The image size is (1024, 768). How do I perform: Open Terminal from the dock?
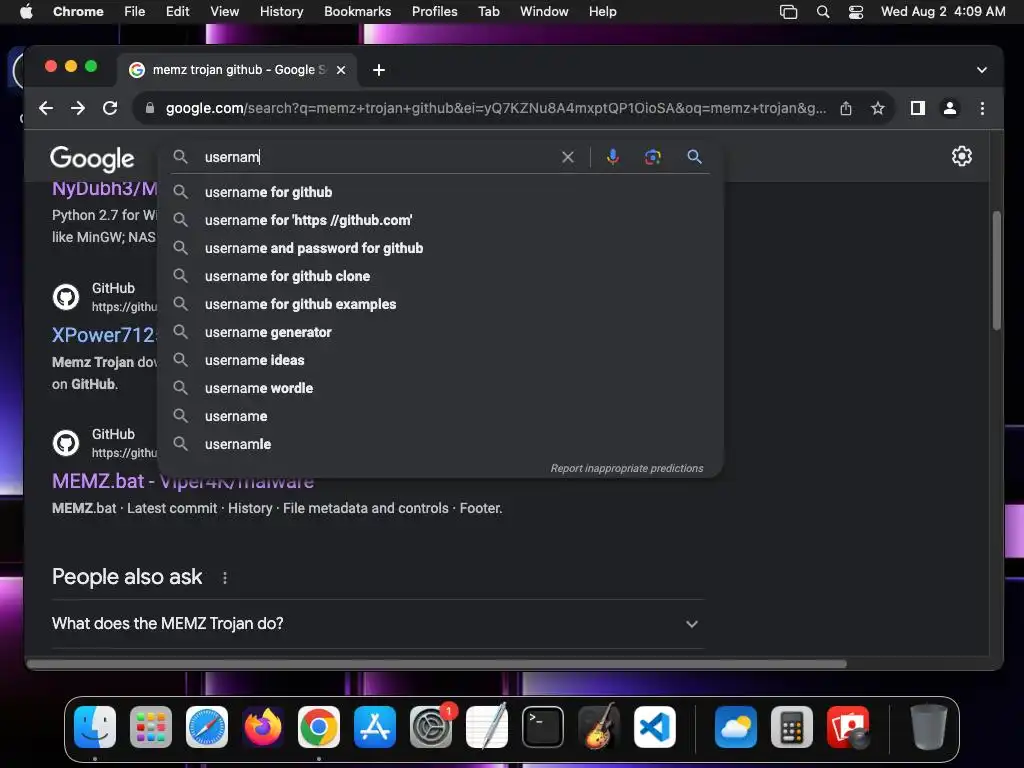(543, 727)
